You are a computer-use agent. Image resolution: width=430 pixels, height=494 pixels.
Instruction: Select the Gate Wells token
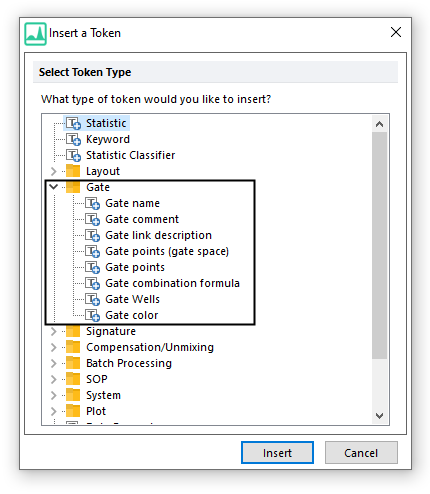pyautogui.click(x=132, y=299)
